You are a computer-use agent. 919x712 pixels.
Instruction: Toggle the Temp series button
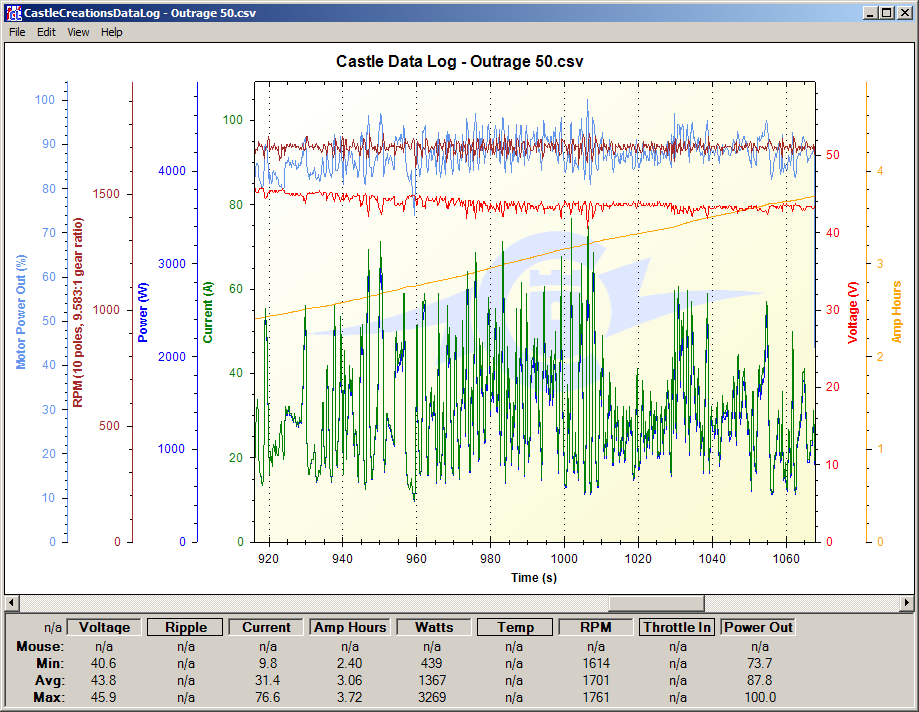(x=515, y=627)
